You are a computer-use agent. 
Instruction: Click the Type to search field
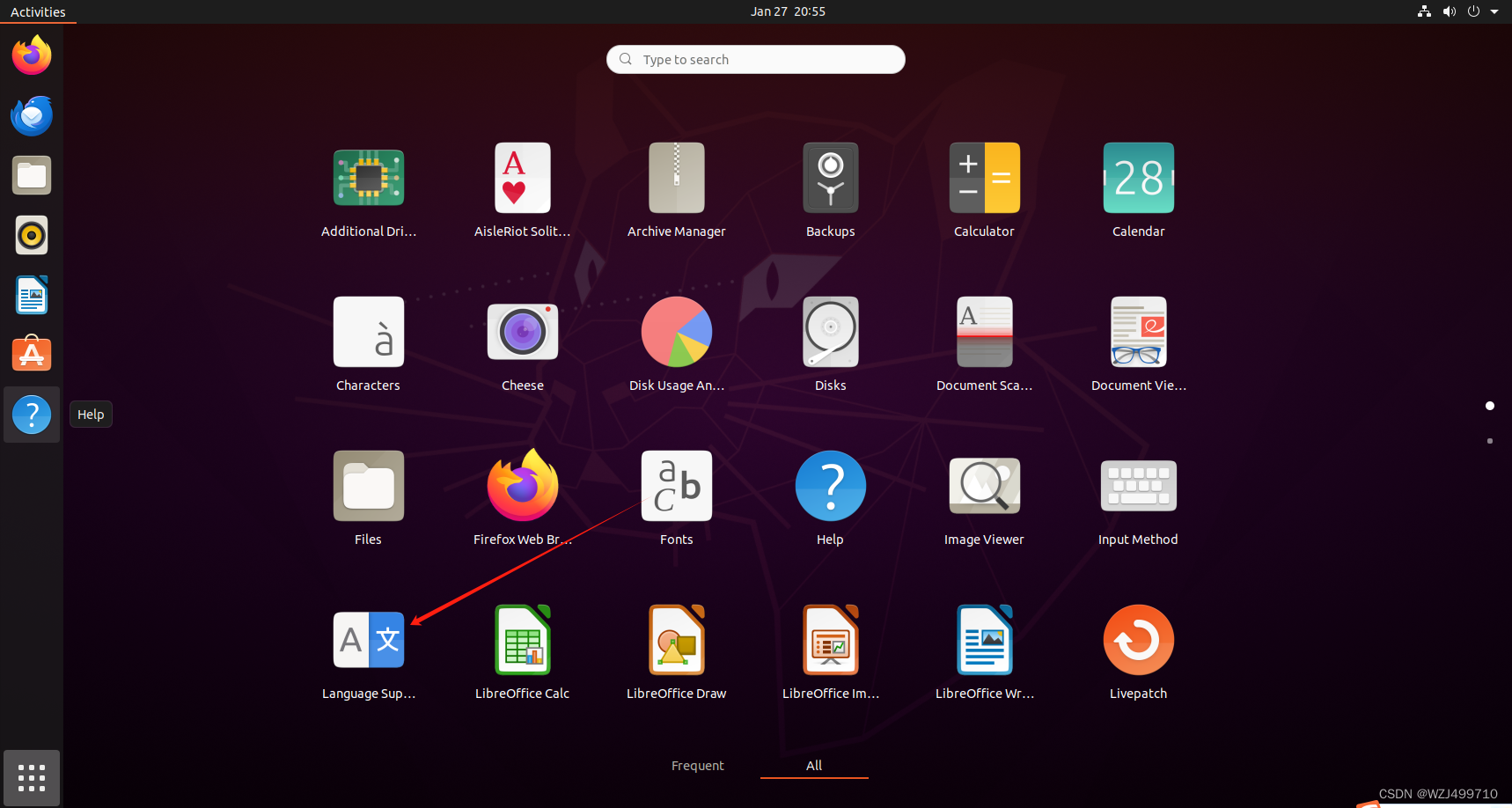(x=756, y=60)
